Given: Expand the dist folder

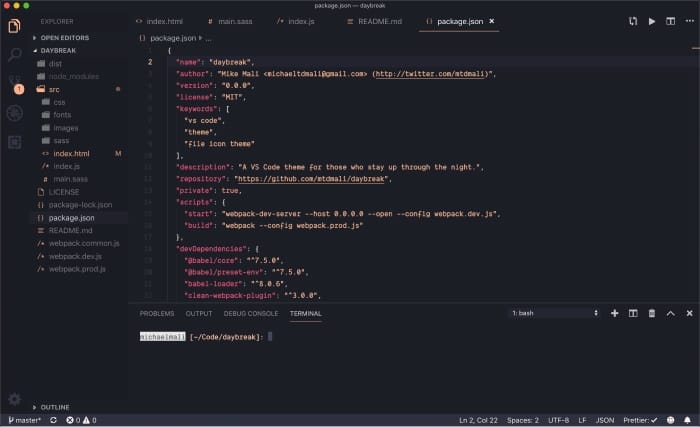Looking at the screenshot, I should (x=55, y=63).
